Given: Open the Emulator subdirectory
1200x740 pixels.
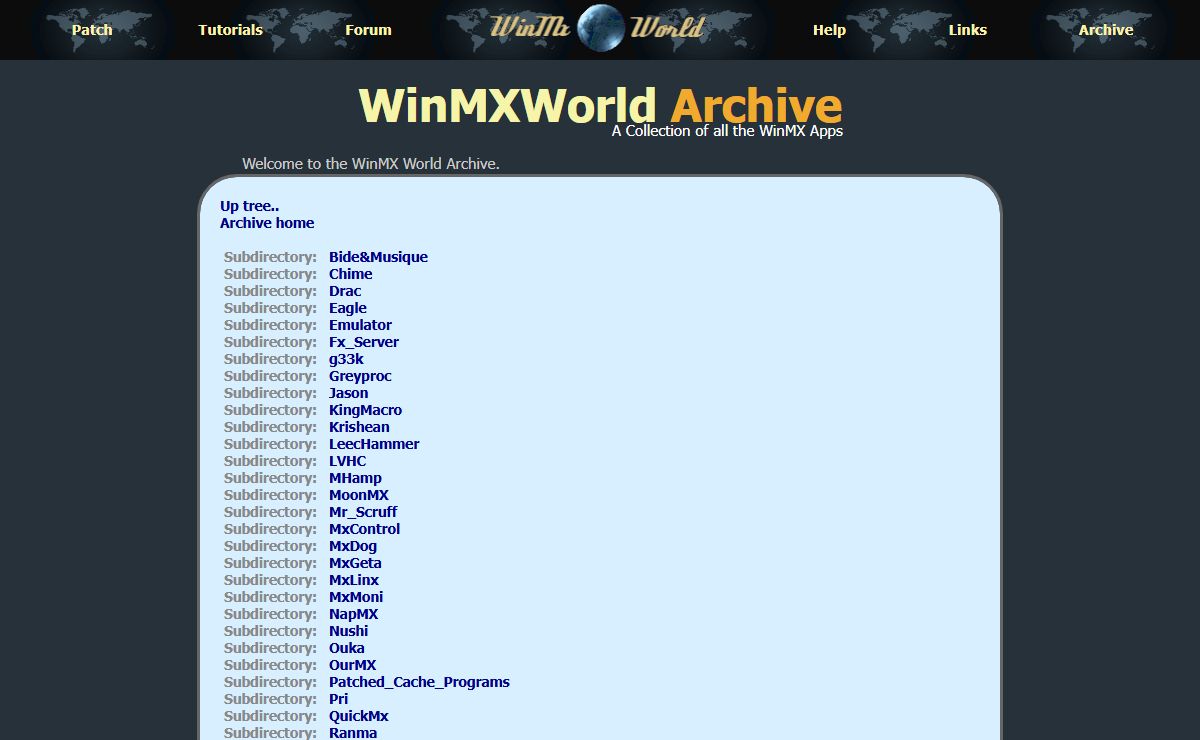Looking at the screenshot, I should pyautogui.click(x=360, y=325).
